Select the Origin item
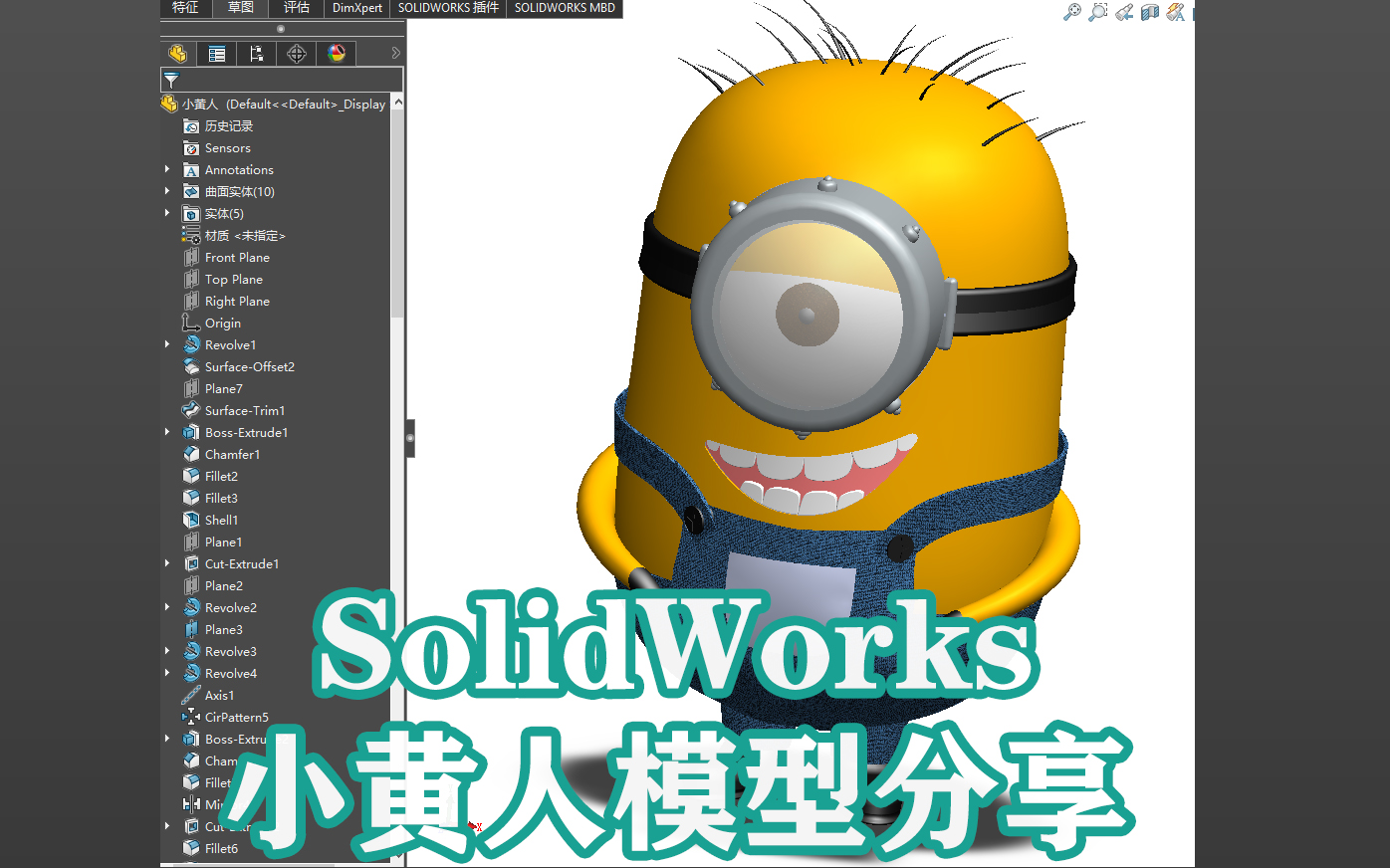 coord(223,324)
